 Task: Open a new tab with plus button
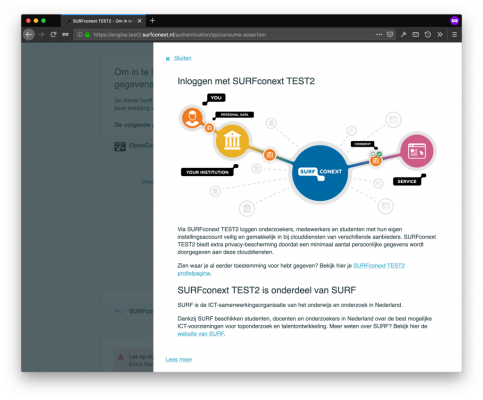(152, 21)
